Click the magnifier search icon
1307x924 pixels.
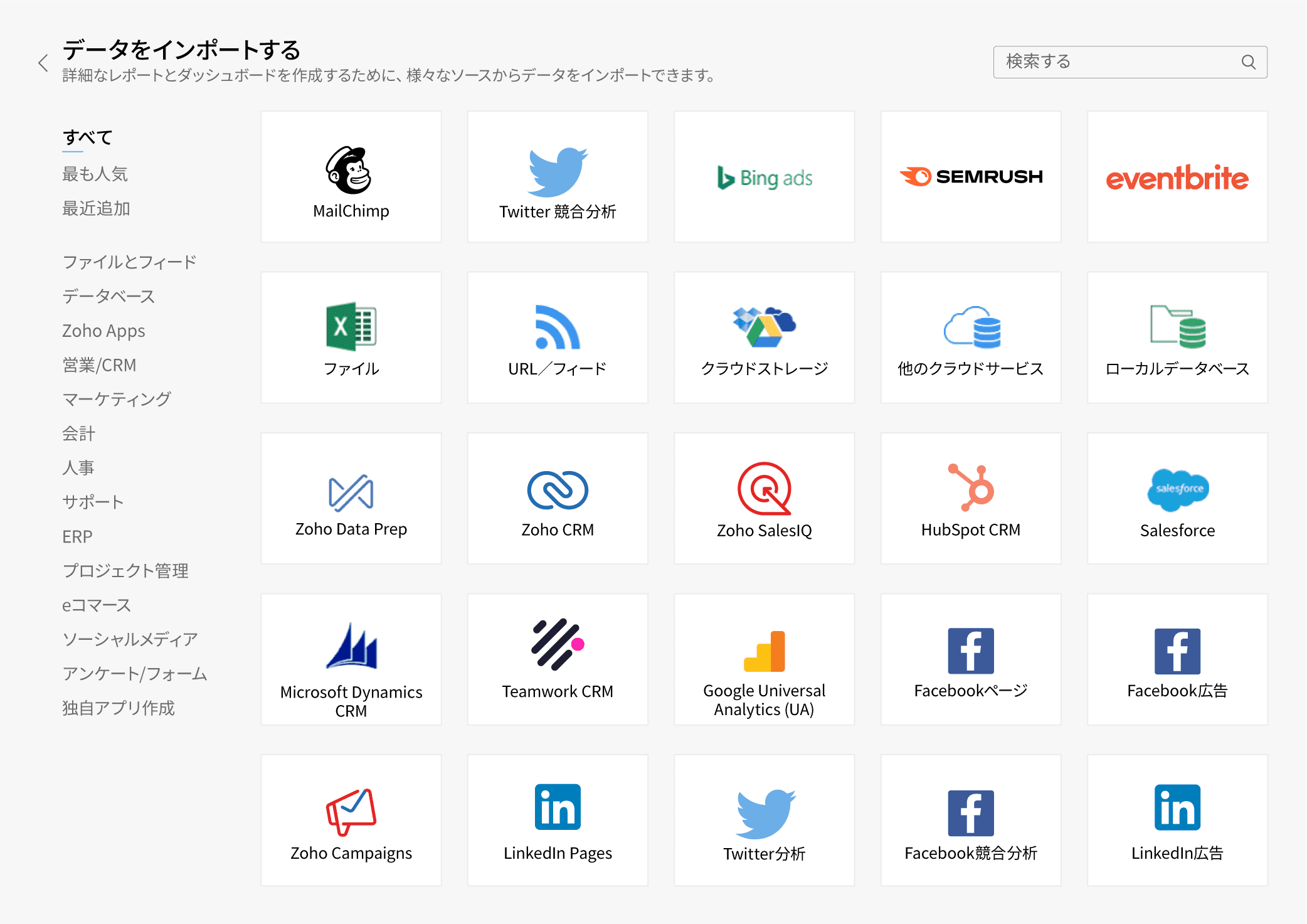(x=1248, y=62)
